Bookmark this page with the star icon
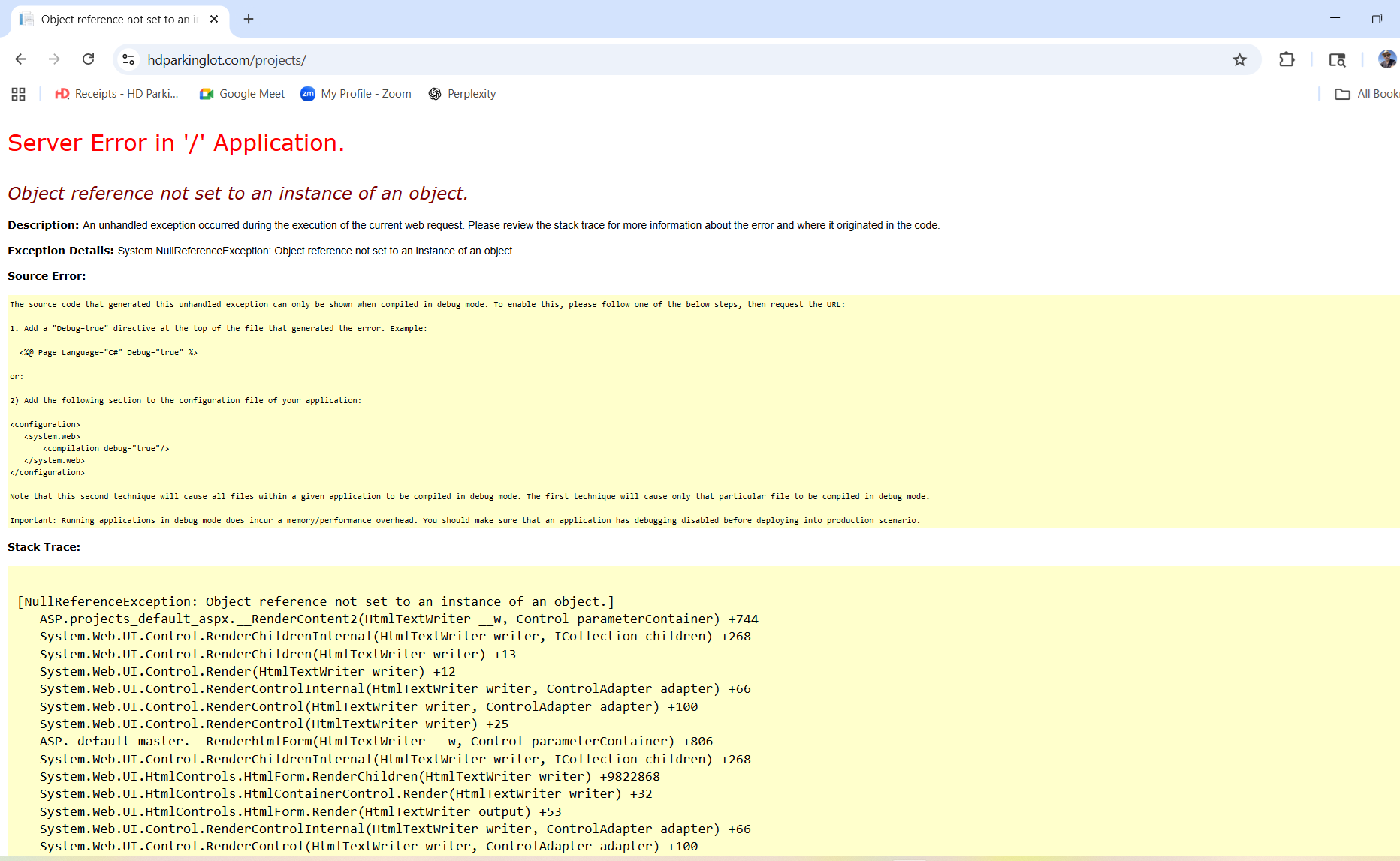Screen dimensions: 1400x861 coord(1239,59)
